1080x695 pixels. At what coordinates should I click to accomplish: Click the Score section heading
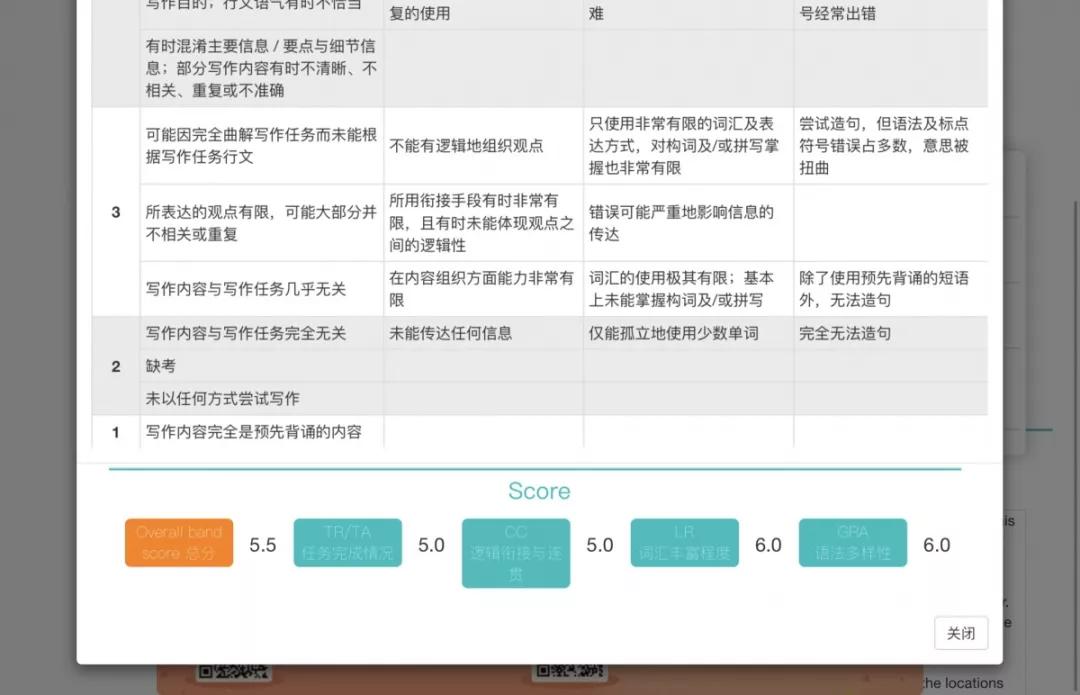tap(539, 491)
